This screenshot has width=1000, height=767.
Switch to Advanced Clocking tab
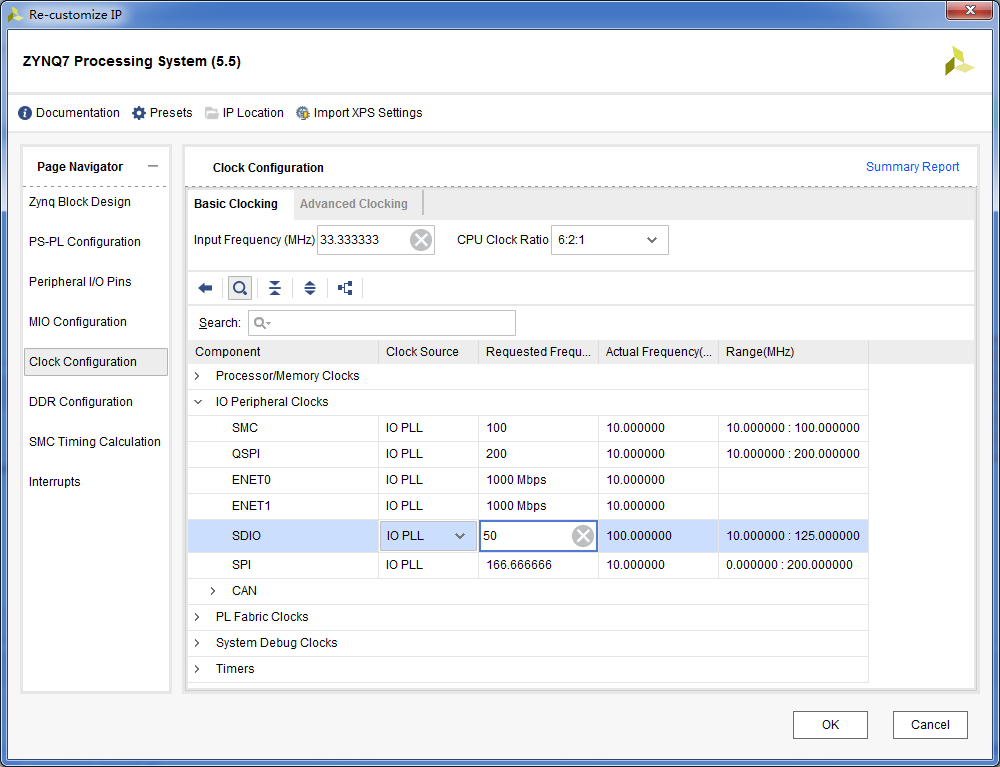tap(354, 204)
